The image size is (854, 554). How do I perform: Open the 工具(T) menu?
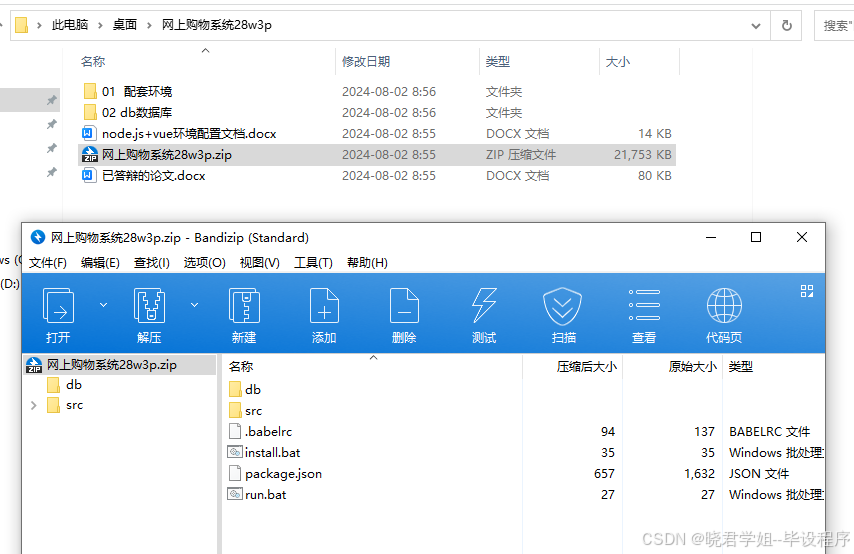(313, 263)
